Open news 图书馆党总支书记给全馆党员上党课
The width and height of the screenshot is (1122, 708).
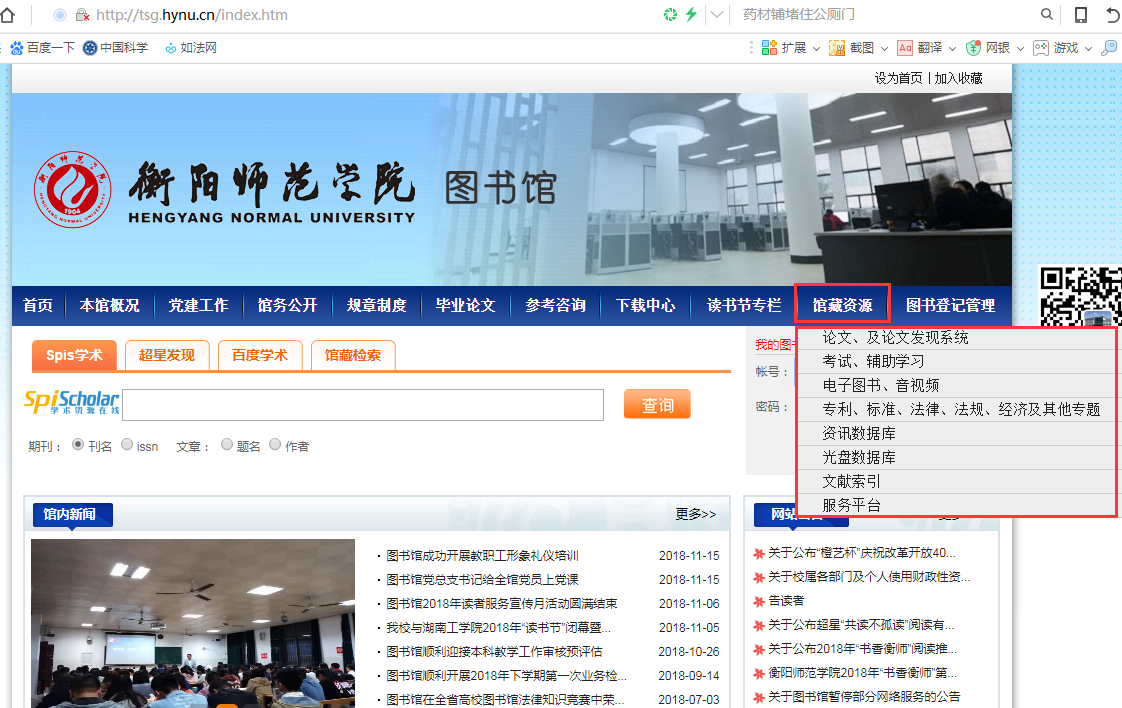483,579
